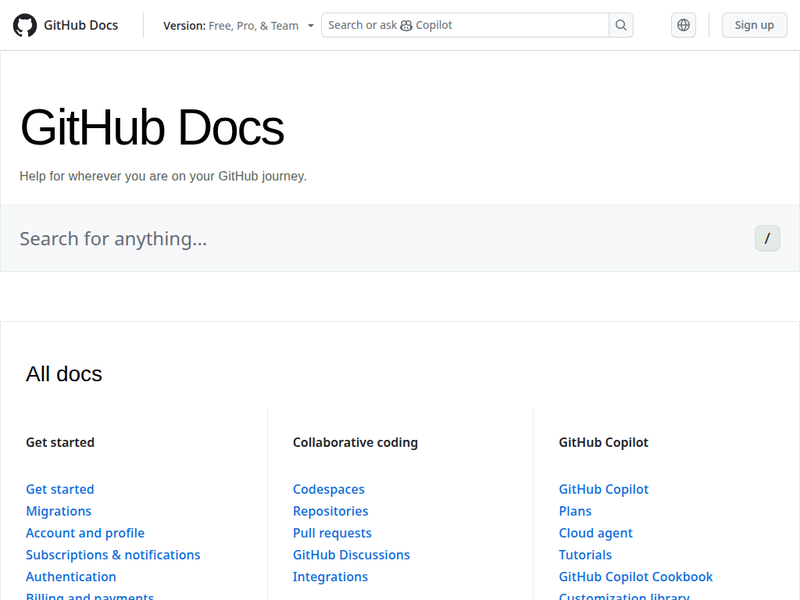Open Version: Free, Pro, & Team picker
The height and width of the screenshot is (600, 800).
238,26
